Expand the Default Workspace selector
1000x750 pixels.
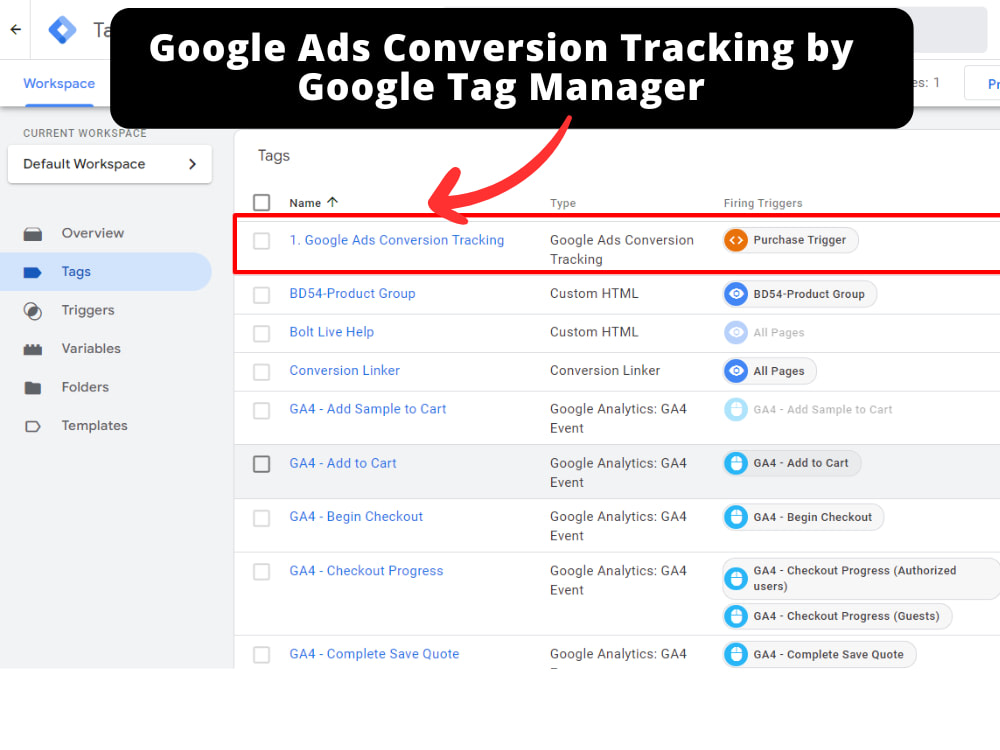(x=110, y=164)
